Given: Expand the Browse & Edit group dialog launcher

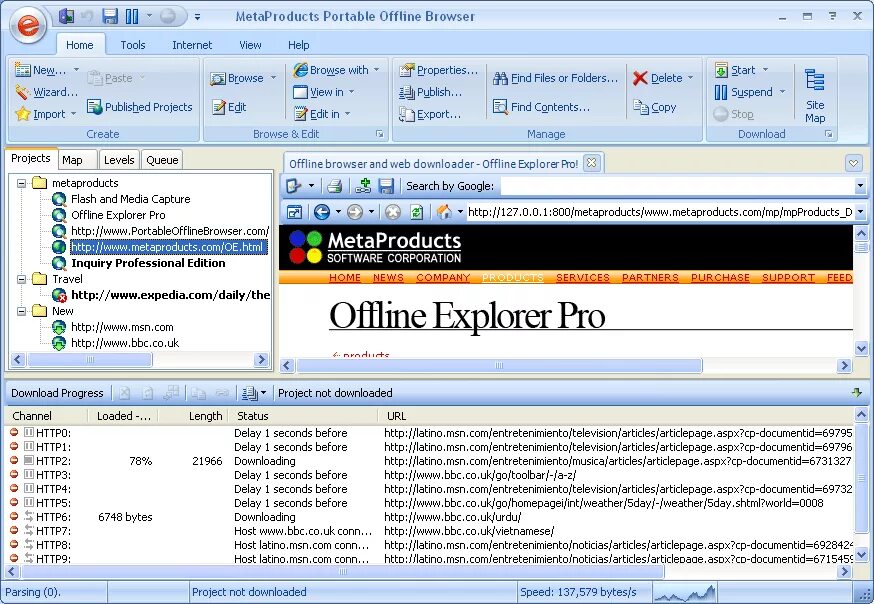Looking at the screenshot, I should coord(380,134).
